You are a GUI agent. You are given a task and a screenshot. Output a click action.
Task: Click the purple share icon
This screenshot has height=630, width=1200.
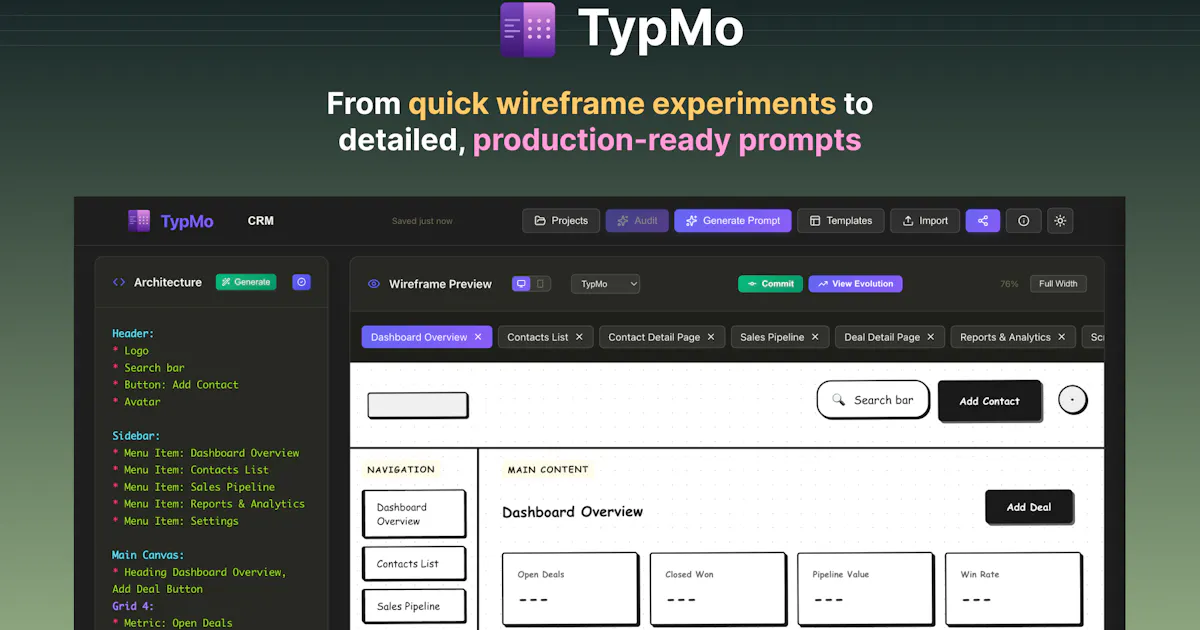[983, 221]
